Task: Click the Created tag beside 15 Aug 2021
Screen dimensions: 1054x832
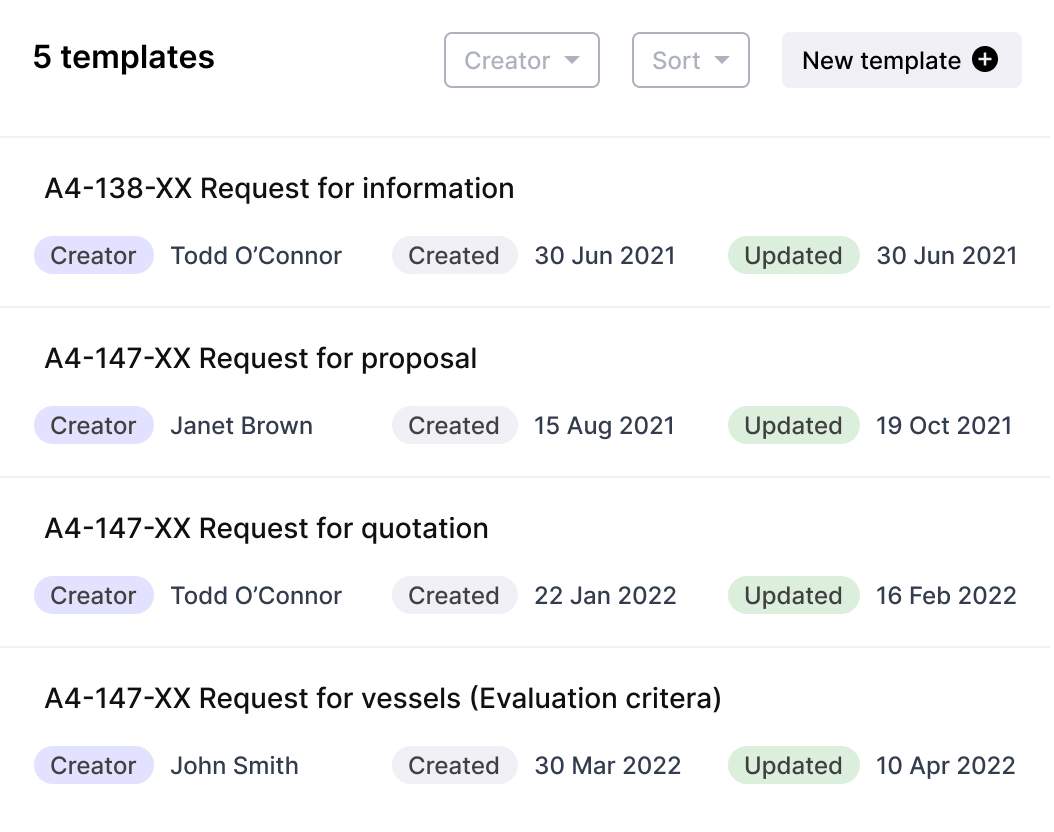Action: tap(454, 426)
